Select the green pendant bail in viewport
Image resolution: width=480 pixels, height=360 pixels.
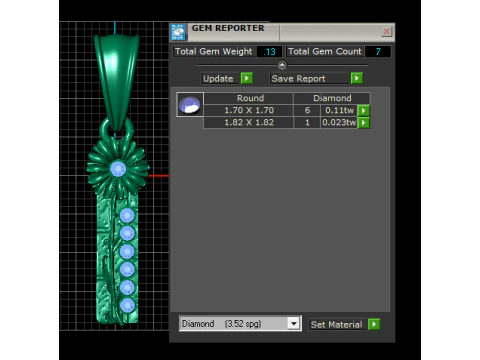pos(117,82)
